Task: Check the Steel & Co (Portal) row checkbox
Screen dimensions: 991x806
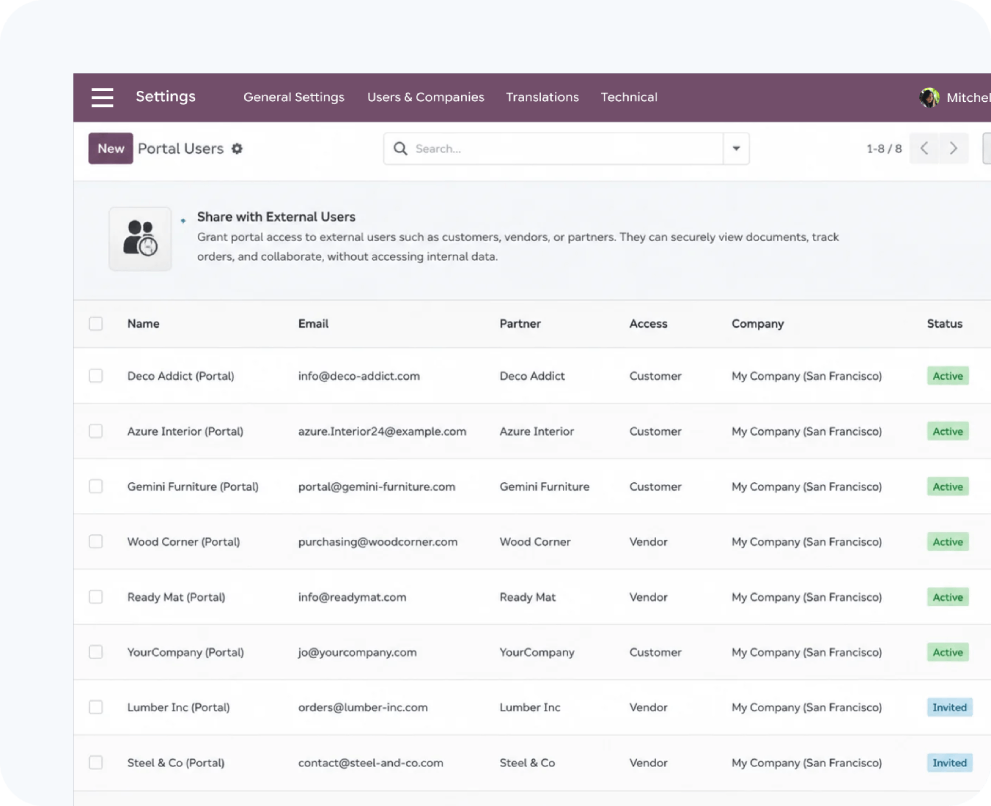Action: click(96, 762)
